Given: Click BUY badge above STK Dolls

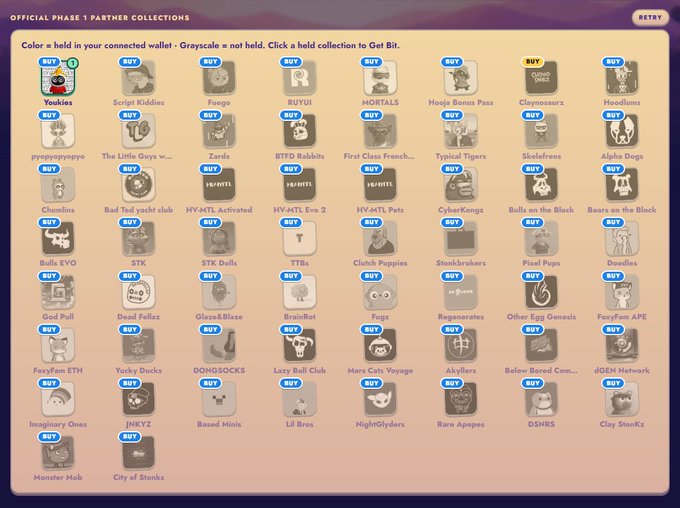Looking at the screenshot, I should click(x=210, y=222).
